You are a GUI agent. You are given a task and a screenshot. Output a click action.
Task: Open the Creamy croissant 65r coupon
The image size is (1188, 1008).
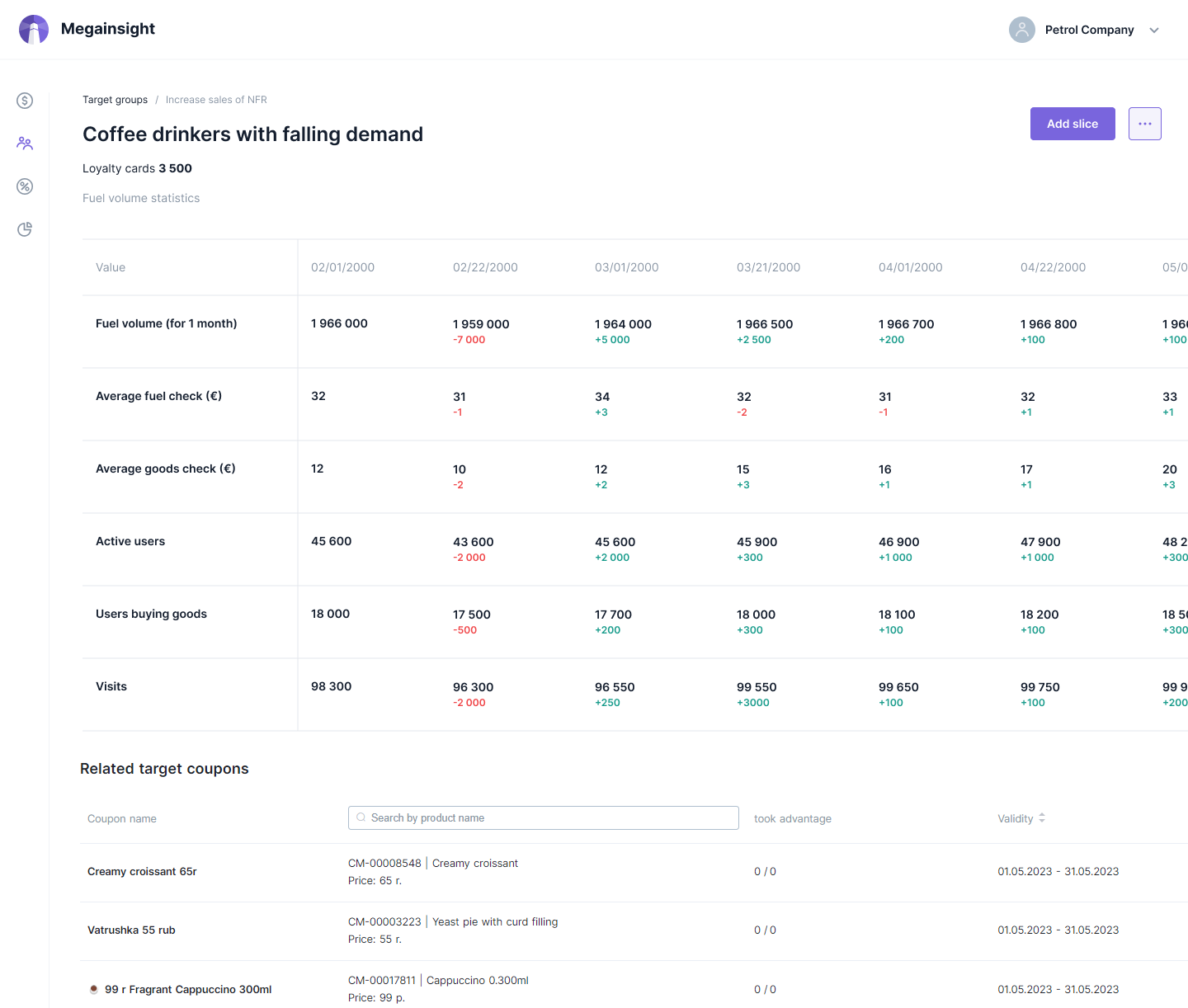pos(142,871)
